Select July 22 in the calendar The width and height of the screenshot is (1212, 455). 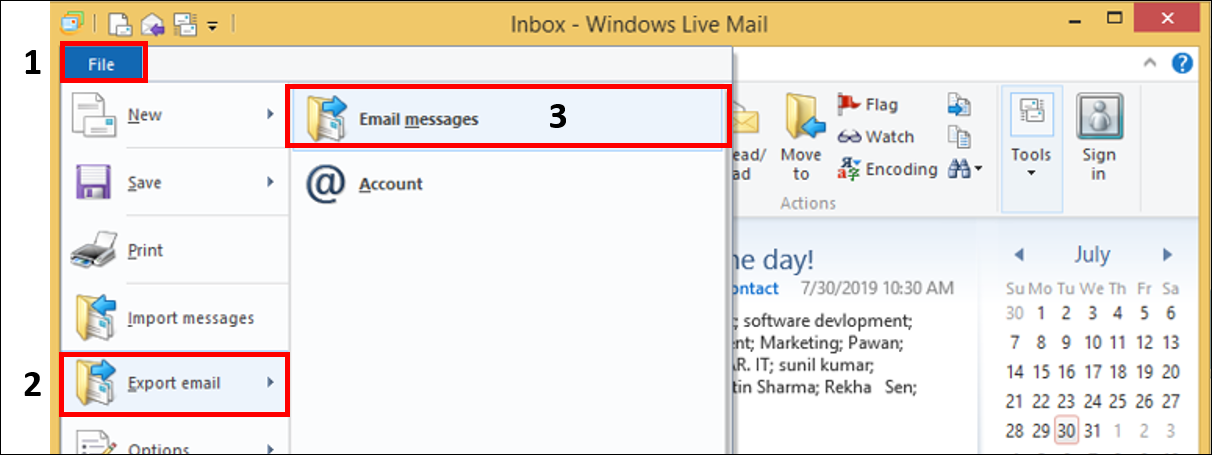pos(1040,401)
